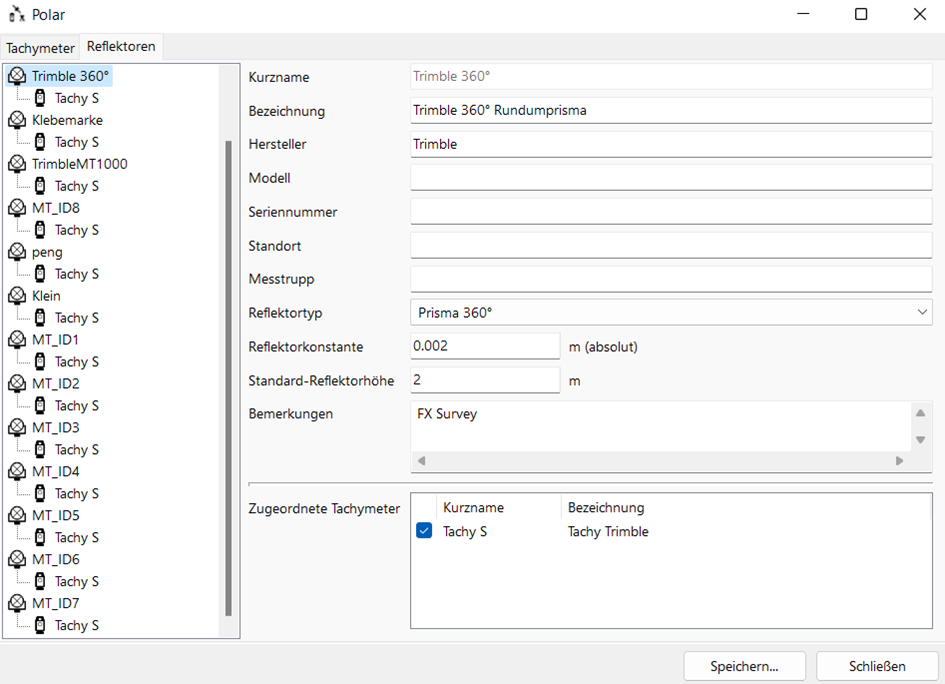
Task: Select Tachy S under MT_ID5
Action: 77,538
